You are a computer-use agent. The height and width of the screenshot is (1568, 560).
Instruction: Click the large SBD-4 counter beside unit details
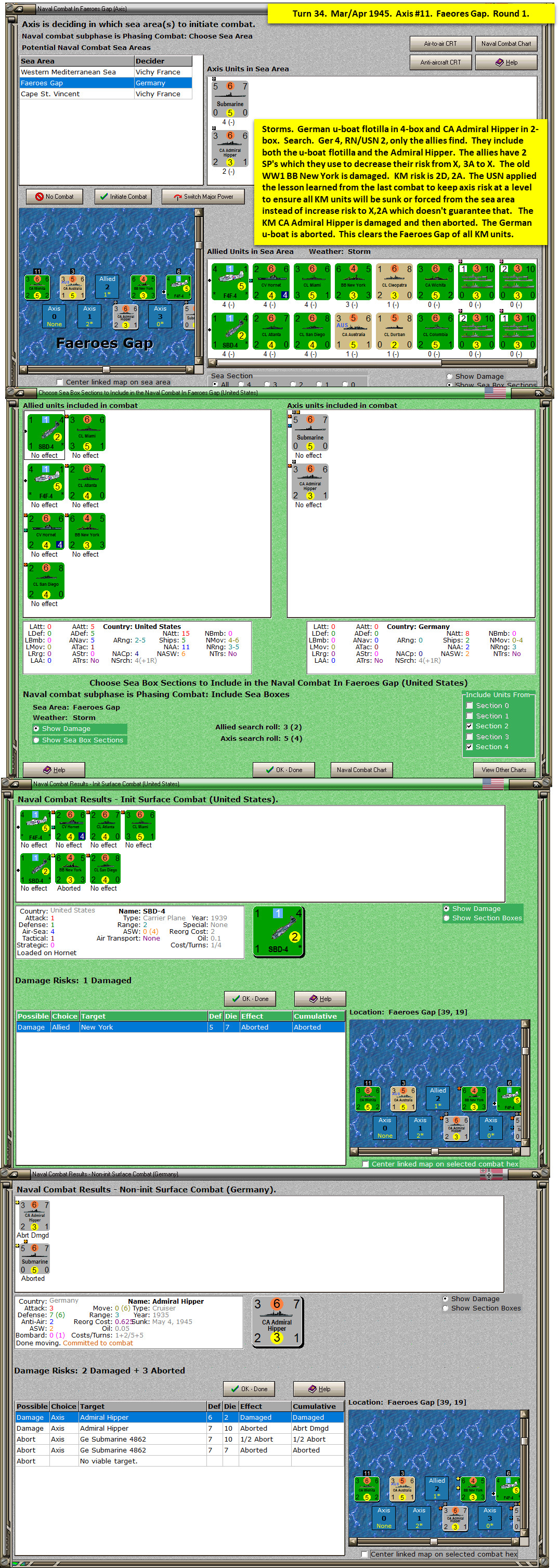(278, 931)
